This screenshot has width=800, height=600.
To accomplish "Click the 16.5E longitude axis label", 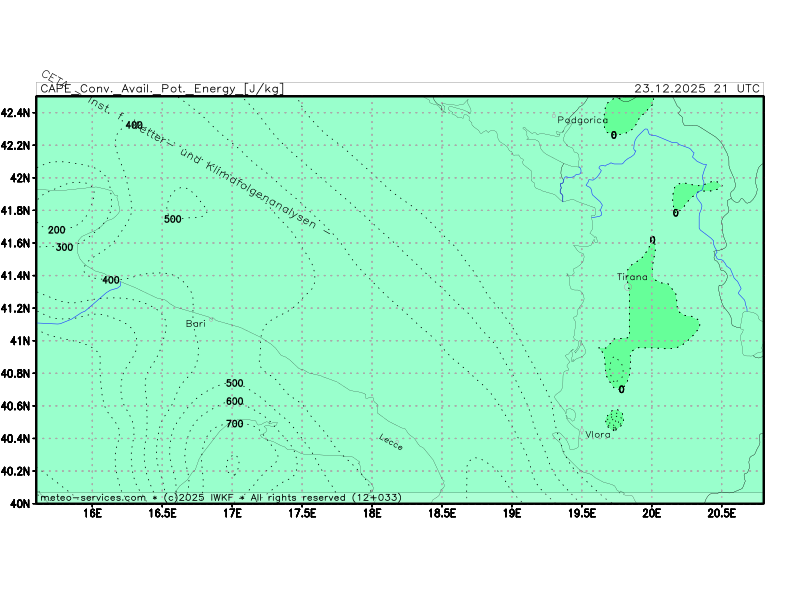I will click(x=163, y=515).
